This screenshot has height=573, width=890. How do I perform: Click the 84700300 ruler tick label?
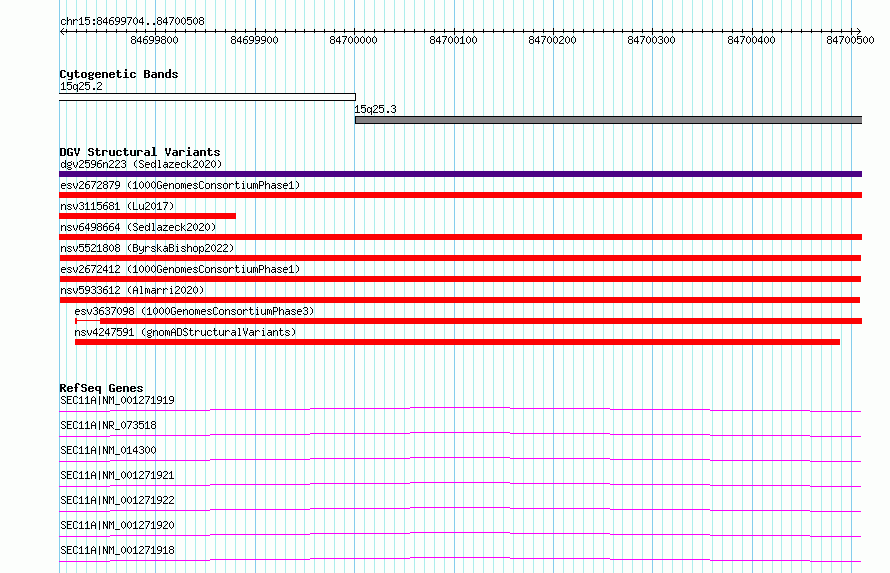coord(652,40)
